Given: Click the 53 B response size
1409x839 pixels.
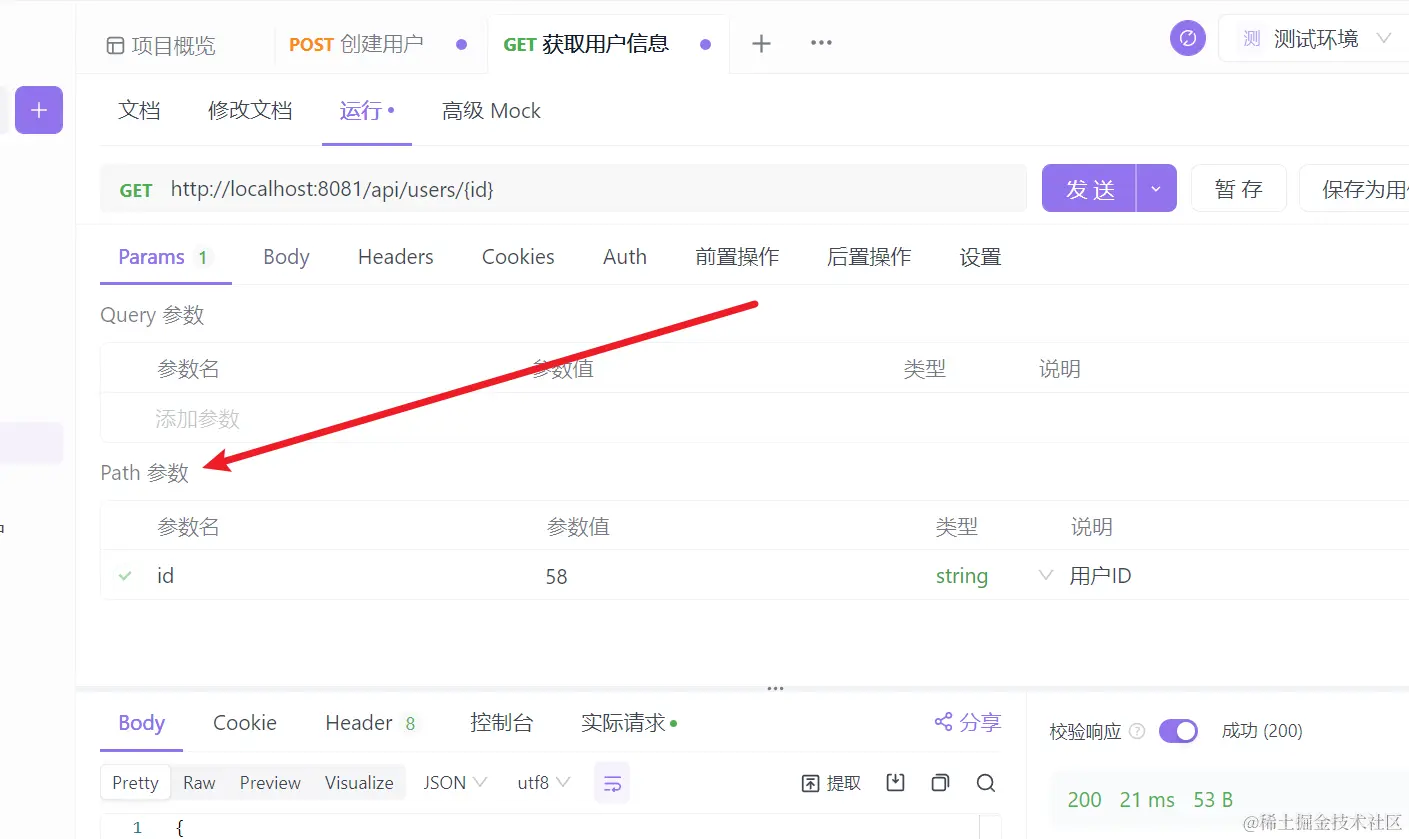Looking at the screenshot, I should pos(1213,800).
